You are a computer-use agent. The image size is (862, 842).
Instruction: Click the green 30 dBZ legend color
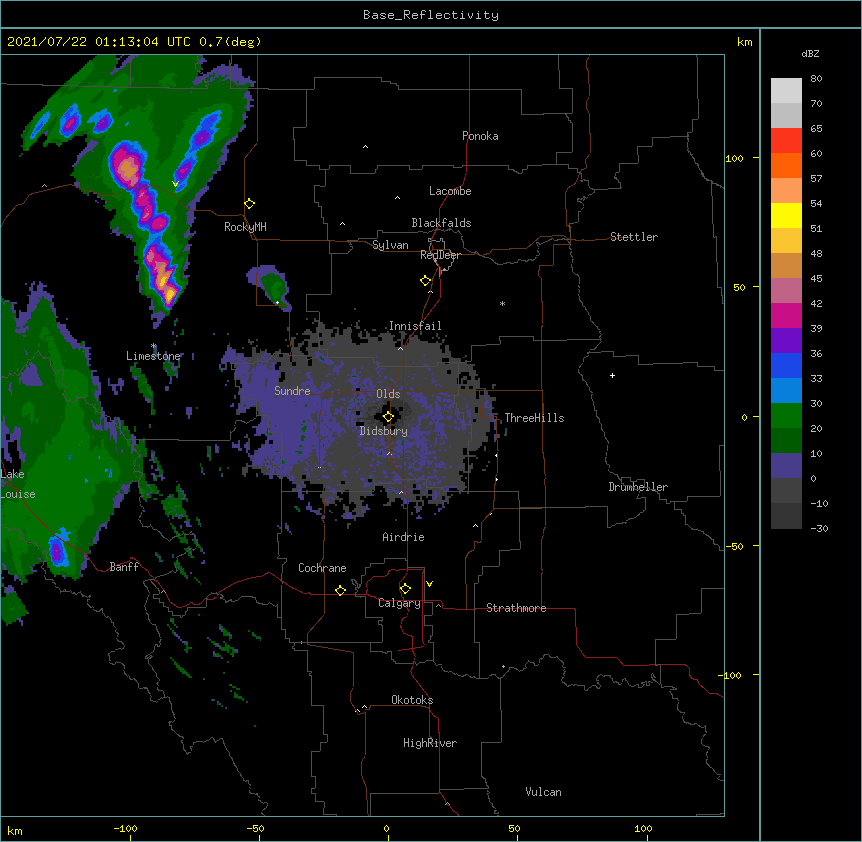[786, 416]
